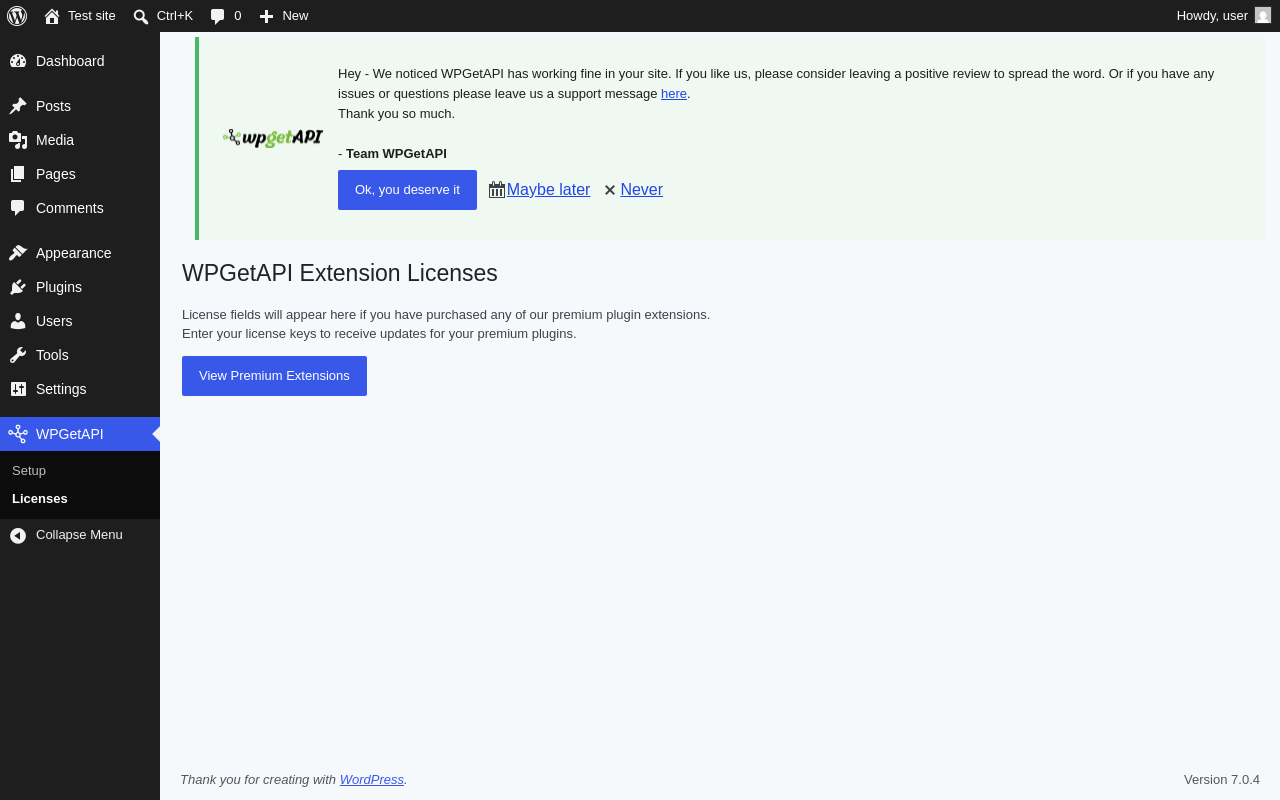Click the calendar icon beside Maybe later
Screen dimensions: 1280x800
[497, 190]
